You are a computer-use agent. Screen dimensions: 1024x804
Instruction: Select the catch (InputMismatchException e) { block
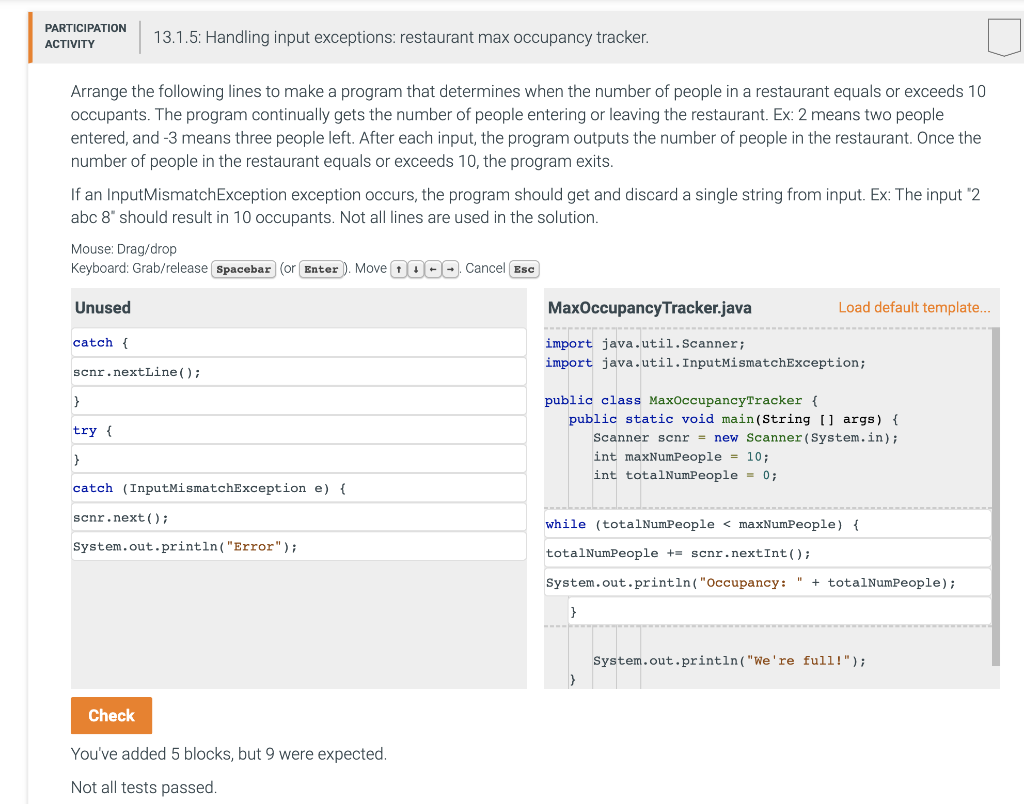click(297, 488)
